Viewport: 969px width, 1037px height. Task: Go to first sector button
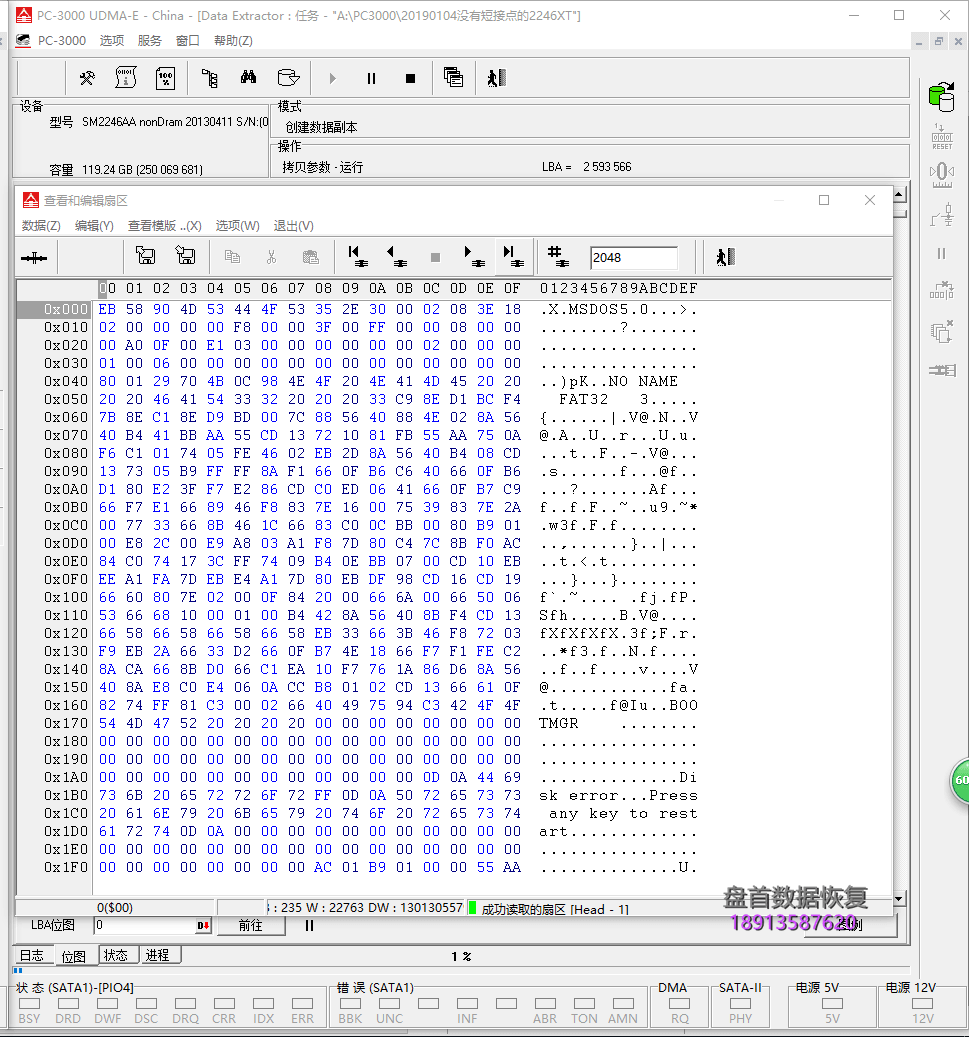[357, 257]
